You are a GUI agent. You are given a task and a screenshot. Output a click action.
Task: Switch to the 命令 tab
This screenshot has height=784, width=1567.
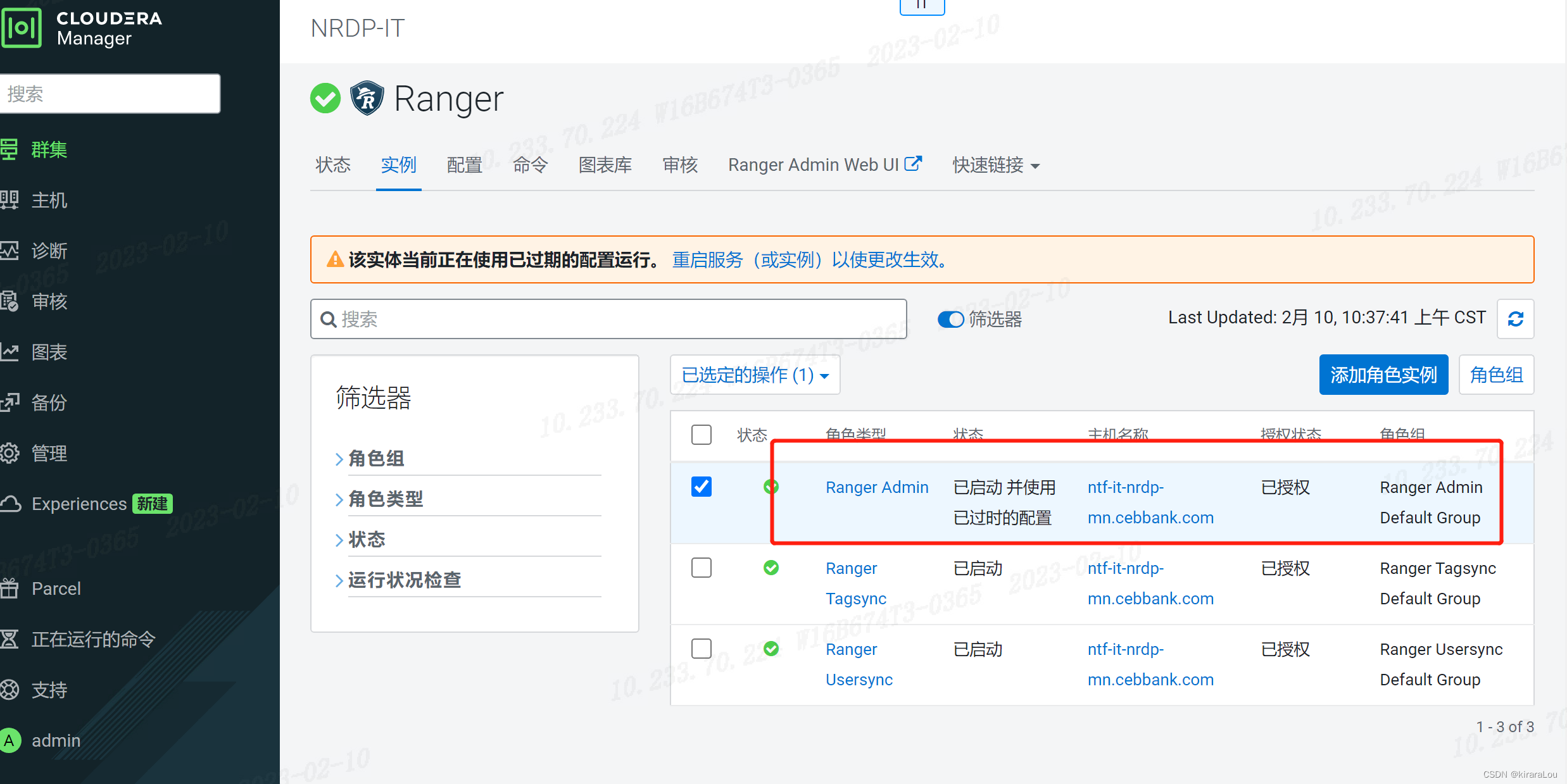point(528,166)
